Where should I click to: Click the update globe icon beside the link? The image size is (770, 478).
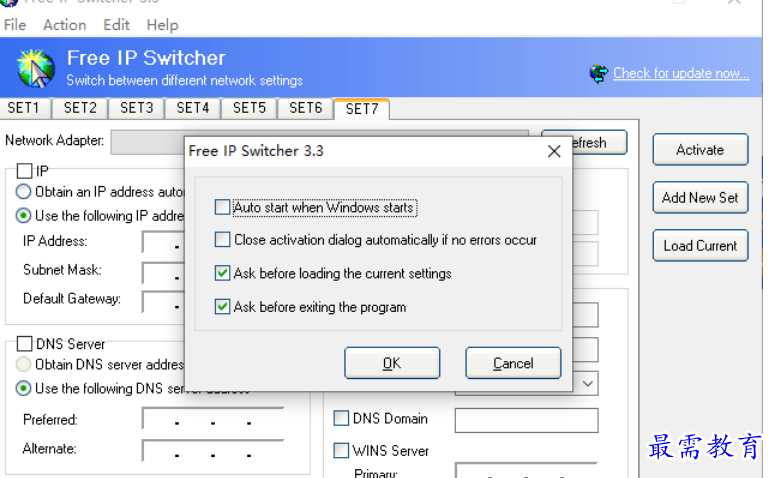coord(599,74)
